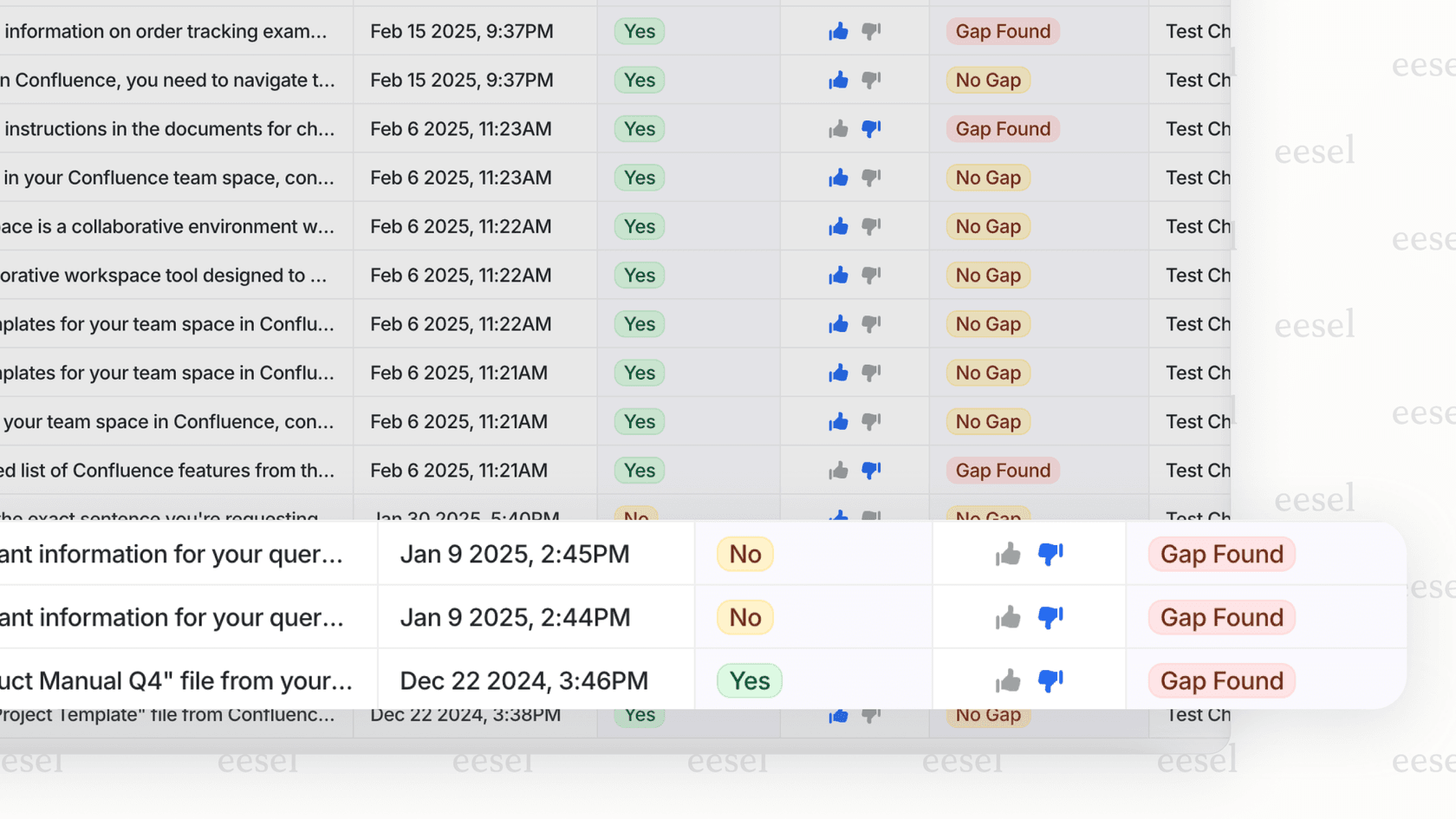Screen dimensions: 1456x819
Task: Open the Jan 9 2:44PM 'ant information for your quer...' message
Action: coord(172,617)
